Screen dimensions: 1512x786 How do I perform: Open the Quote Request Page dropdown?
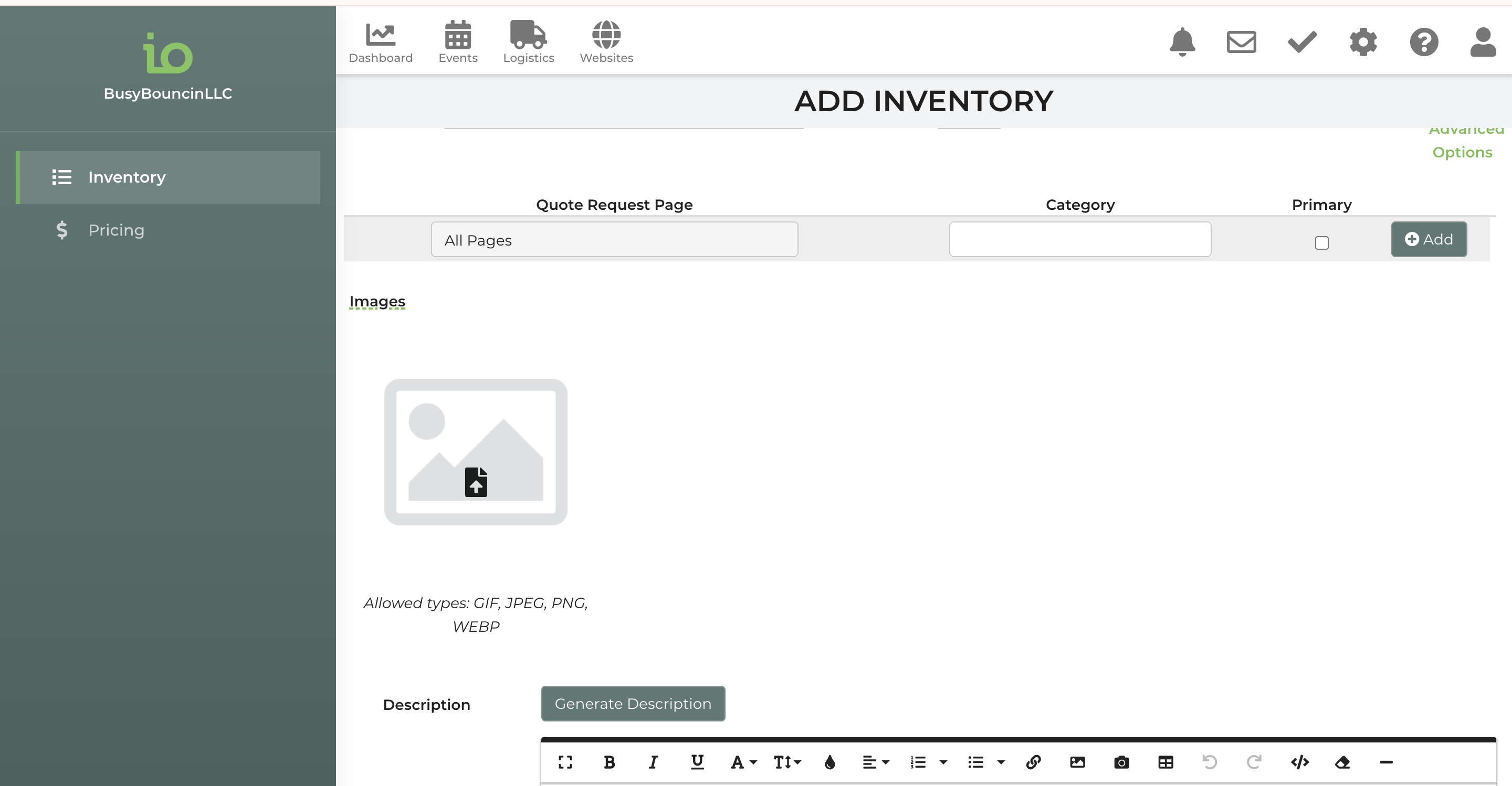[x=614, y=239]
